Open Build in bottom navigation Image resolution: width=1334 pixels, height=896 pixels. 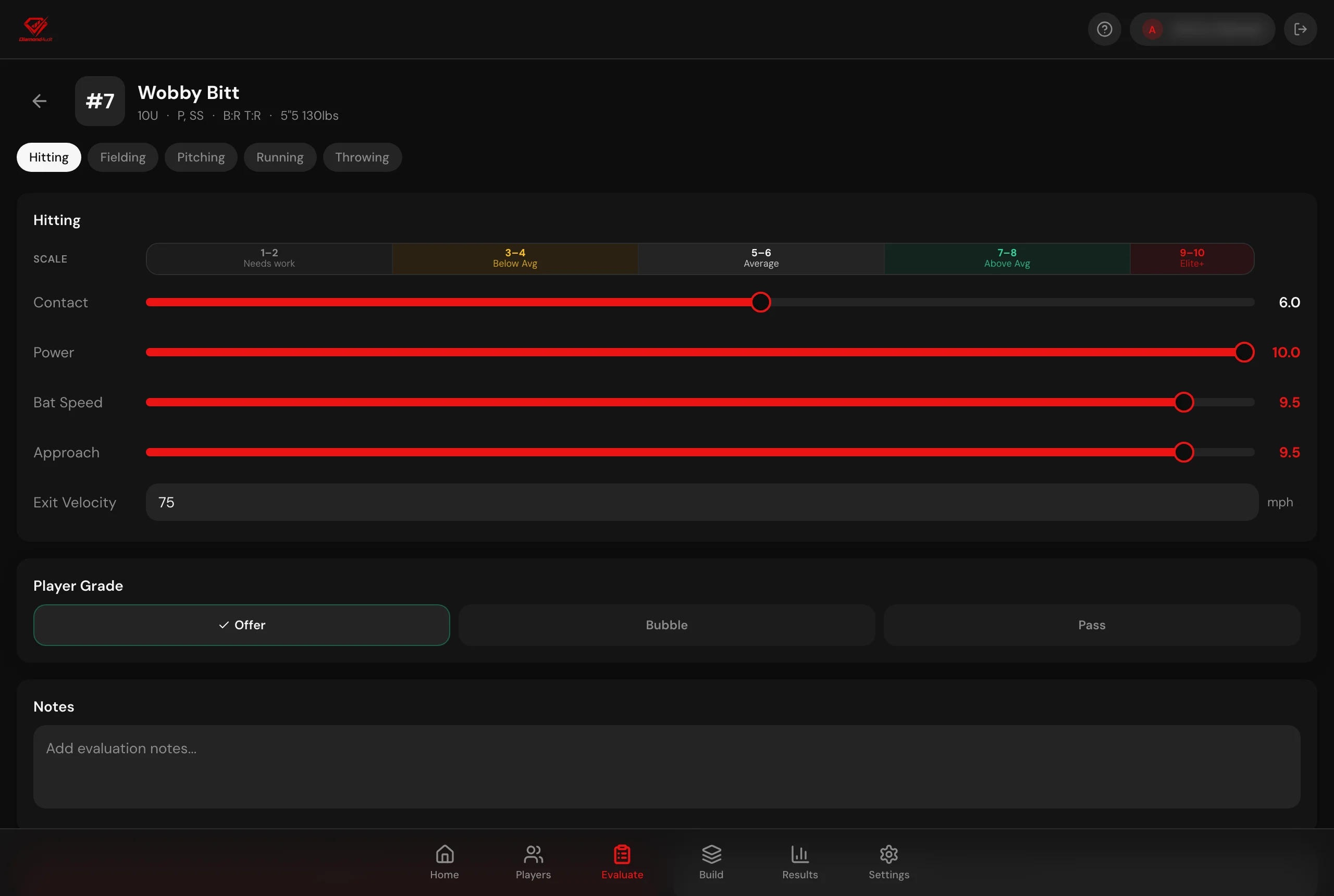pos(711,862)
